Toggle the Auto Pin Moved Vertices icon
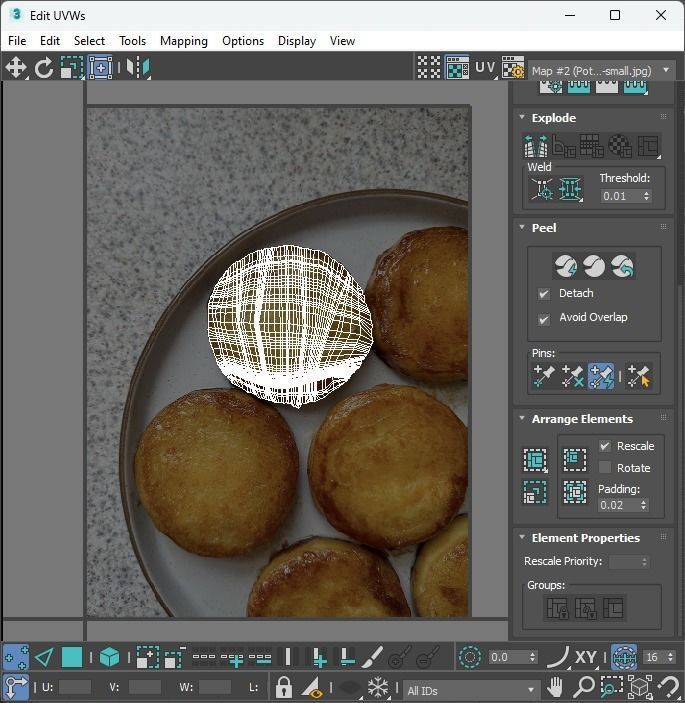The height and width of the screenshot is (703, 685). tap(601, 376)
